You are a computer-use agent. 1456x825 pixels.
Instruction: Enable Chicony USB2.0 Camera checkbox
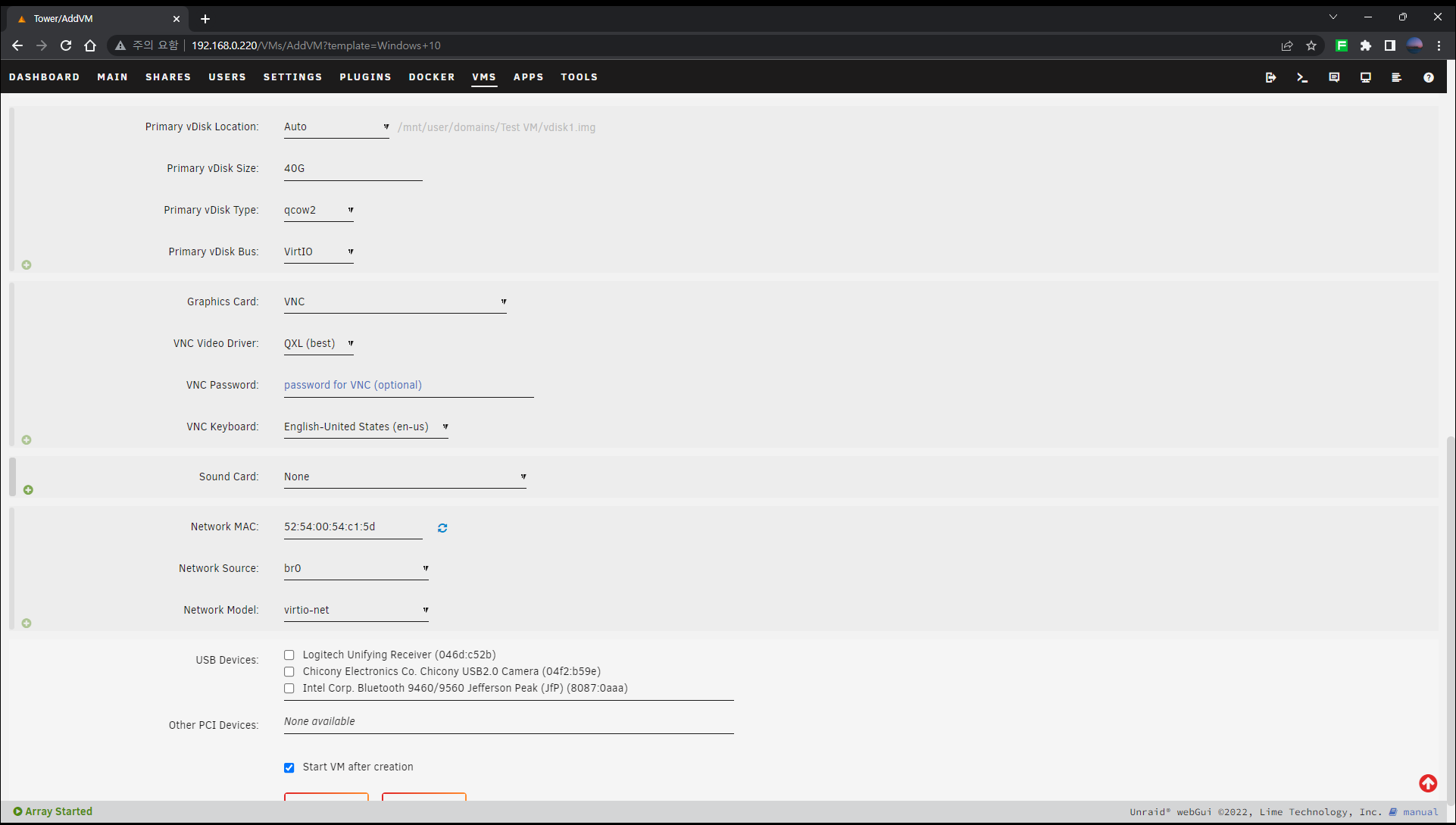coord(289,672)
